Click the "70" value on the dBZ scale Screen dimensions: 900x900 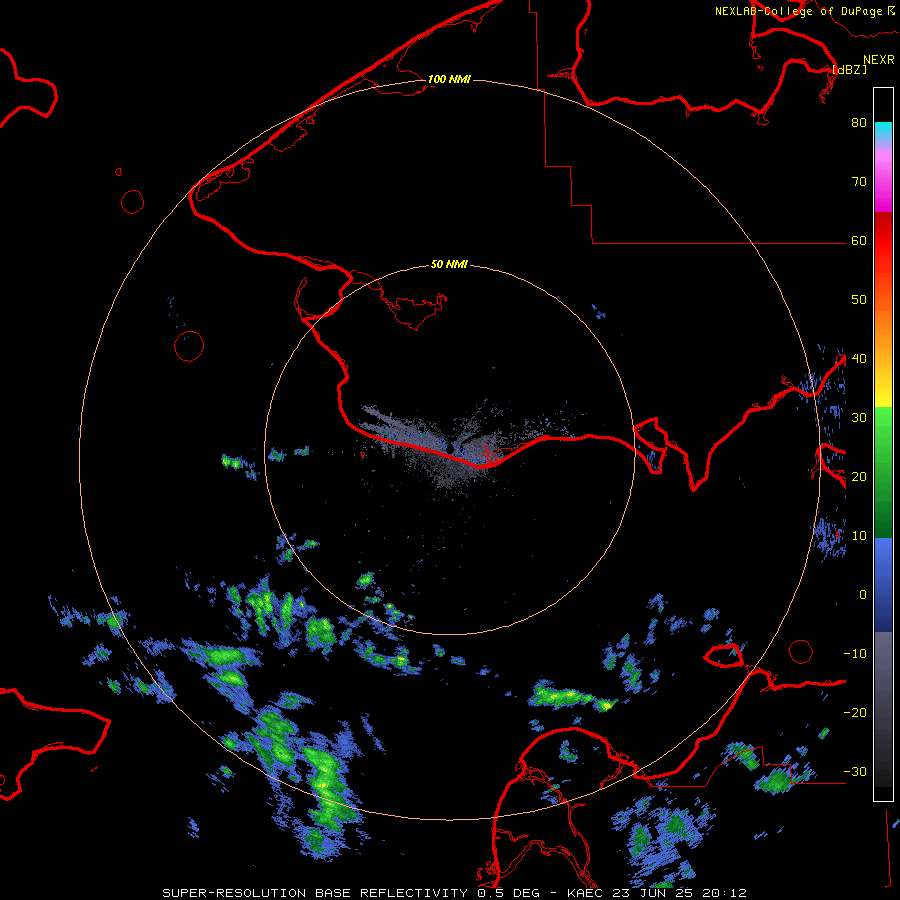[859, 181]
